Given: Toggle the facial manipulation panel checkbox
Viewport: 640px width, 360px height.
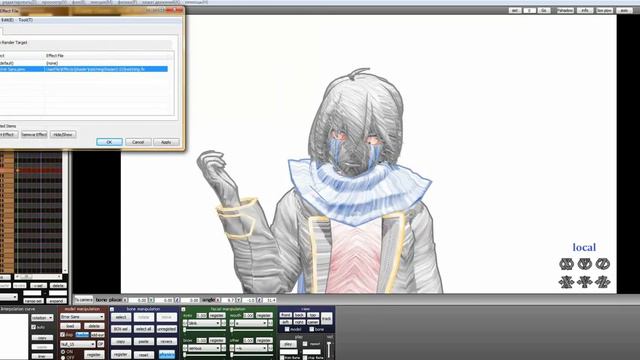Looking at the screenshot, I should click(x=183, y=309).
